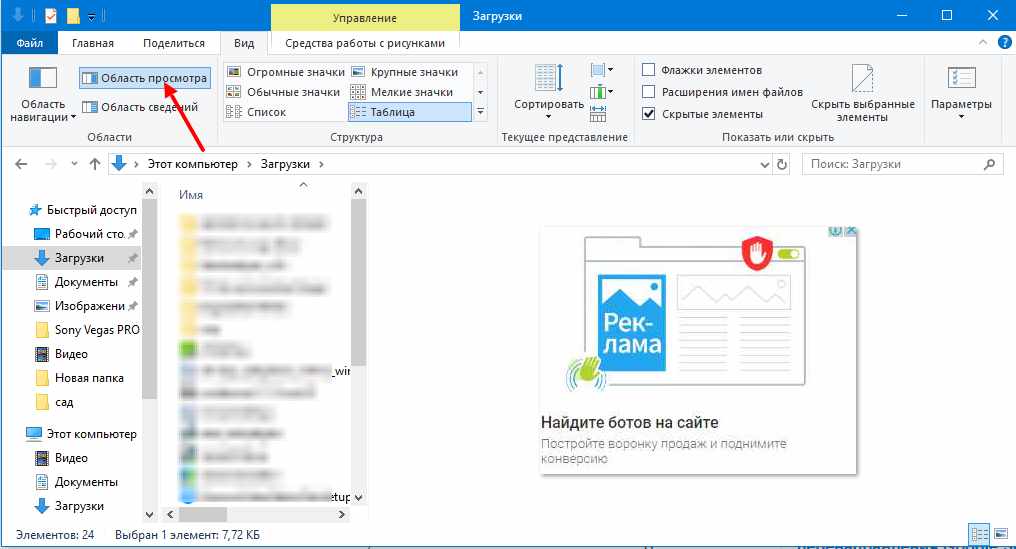This screenshot has width=1016, height=549.
Task: Expand the address bar history dropdown
Action: pyautogui.click(x=765, y=165)
